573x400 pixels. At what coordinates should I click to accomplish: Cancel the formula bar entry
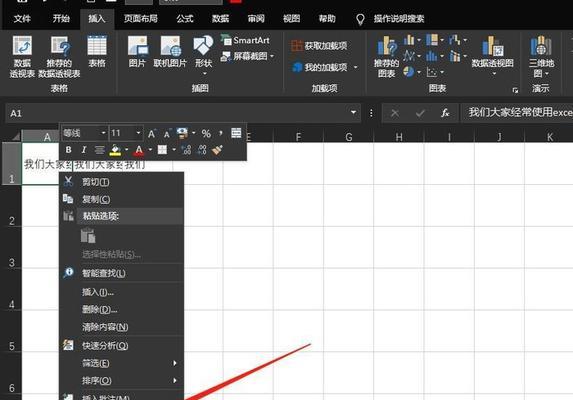coord(395,113)
